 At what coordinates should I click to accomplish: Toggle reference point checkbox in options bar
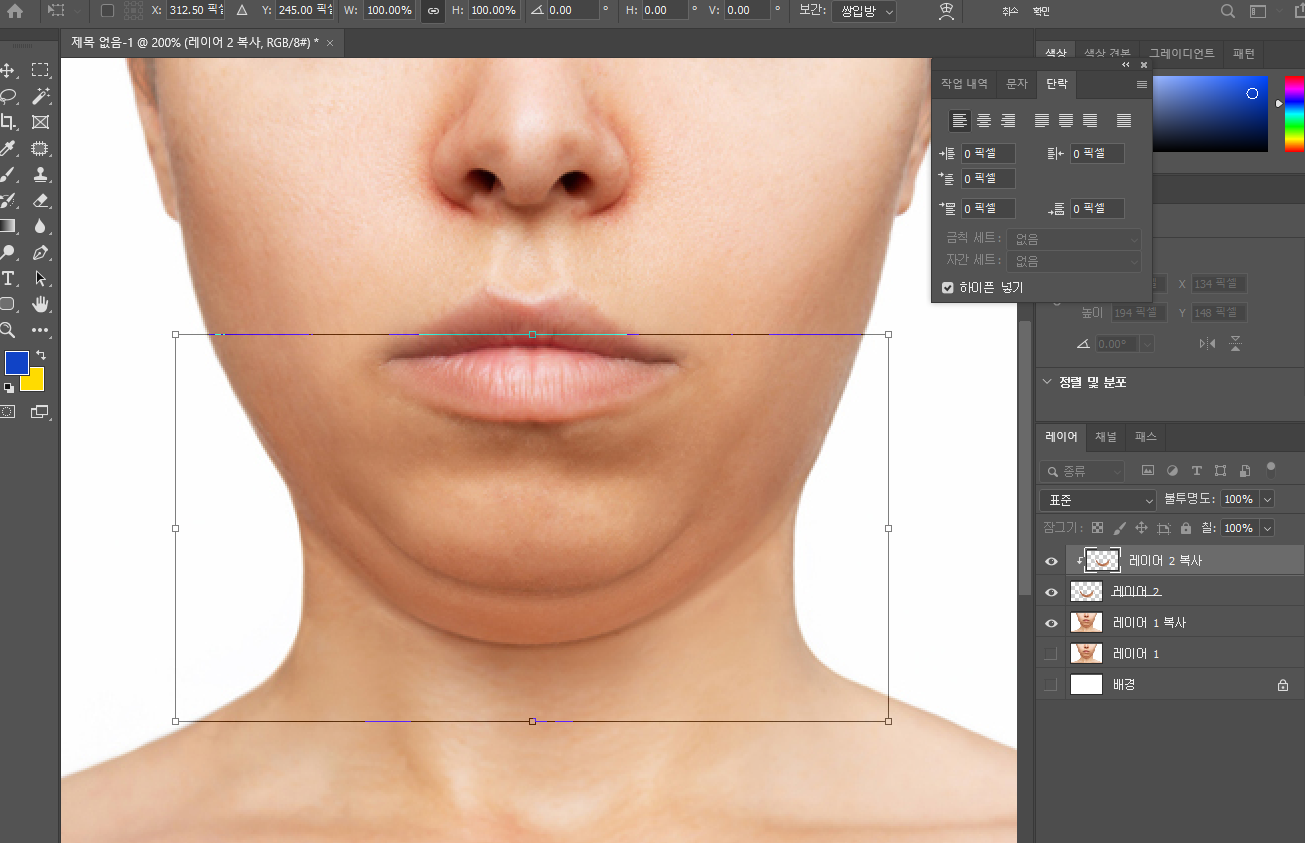pos(108,11)
